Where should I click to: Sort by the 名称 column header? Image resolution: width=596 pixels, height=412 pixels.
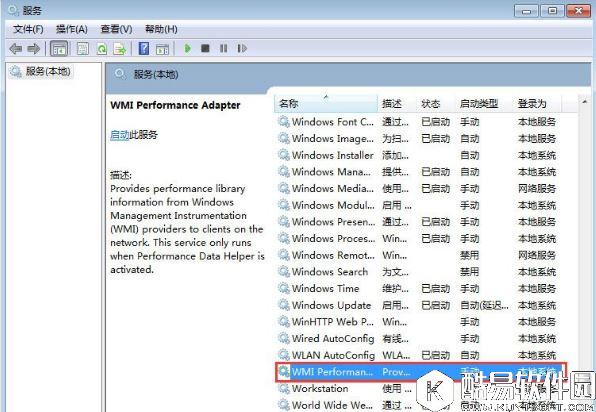click(x=326, y=103)
